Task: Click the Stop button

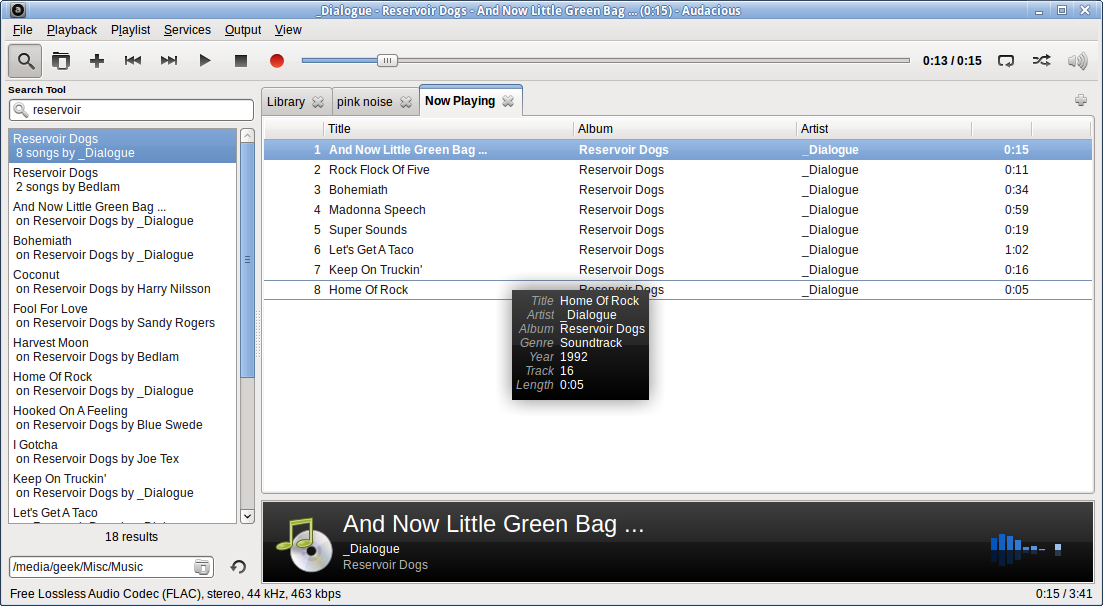Action: pyautogui.click(x=241, y=61)
